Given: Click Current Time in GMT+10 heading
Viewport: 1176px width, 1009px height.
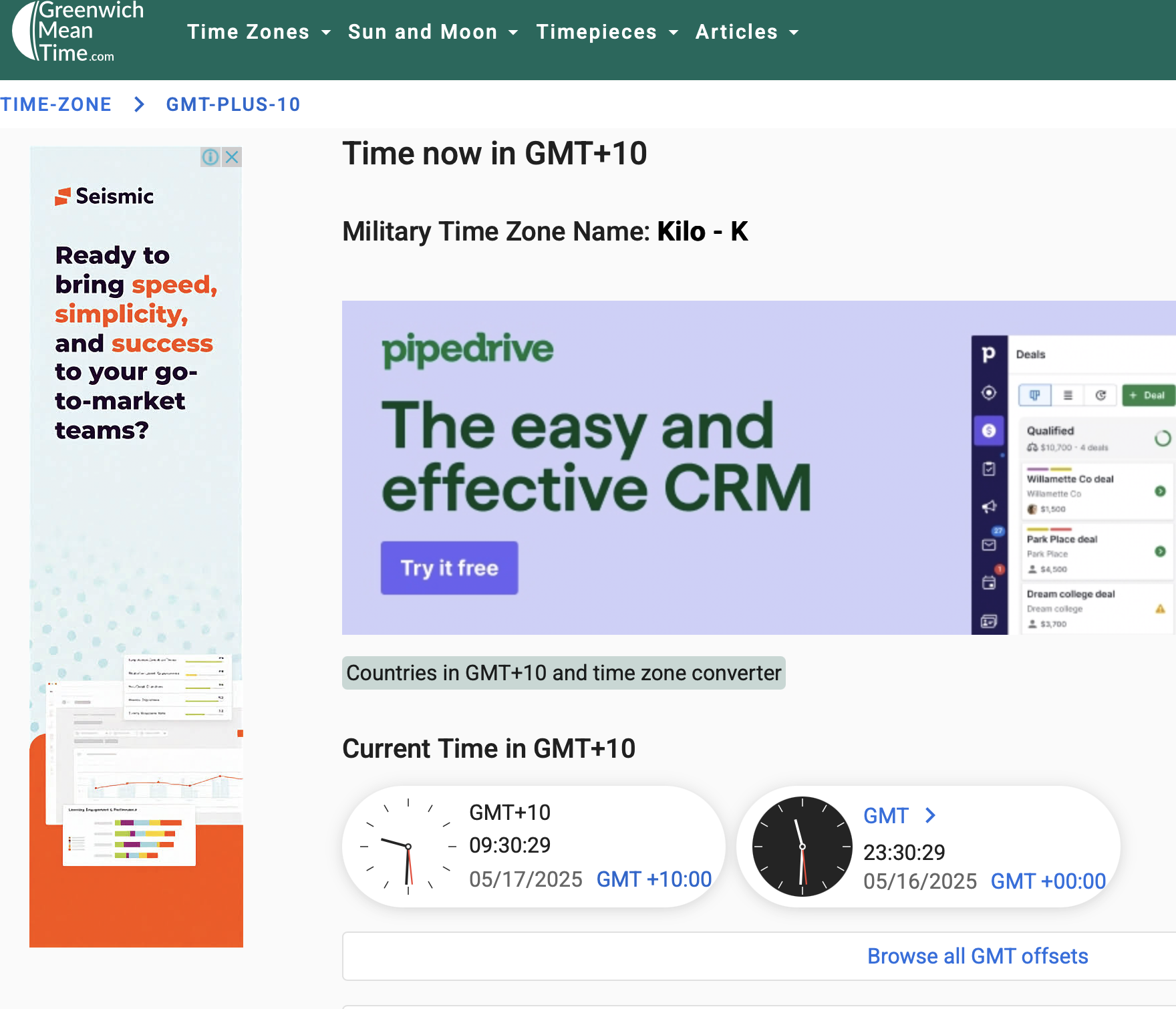Looking at the screenshot, I should pyautogui.click(x=488, y=748).
